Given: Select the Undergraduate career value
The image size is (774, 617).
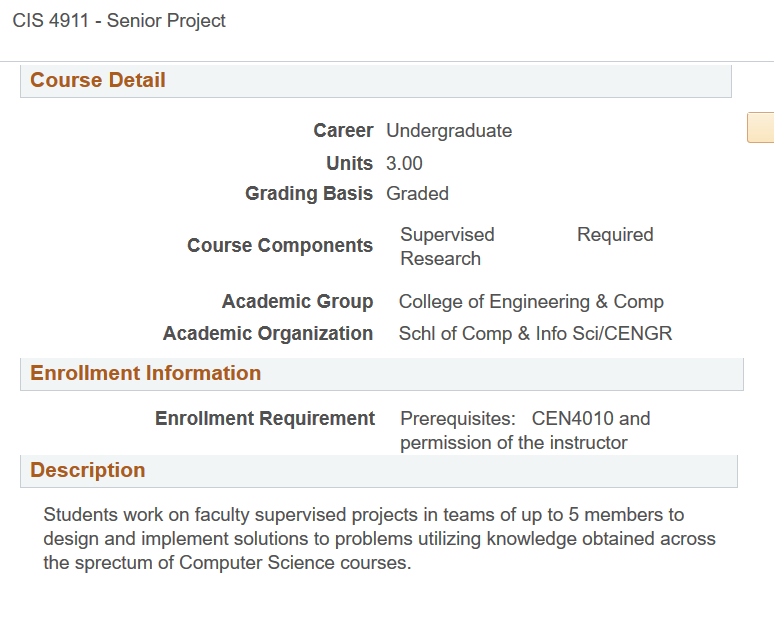Looking at the screenshot, I should [449, 131].
